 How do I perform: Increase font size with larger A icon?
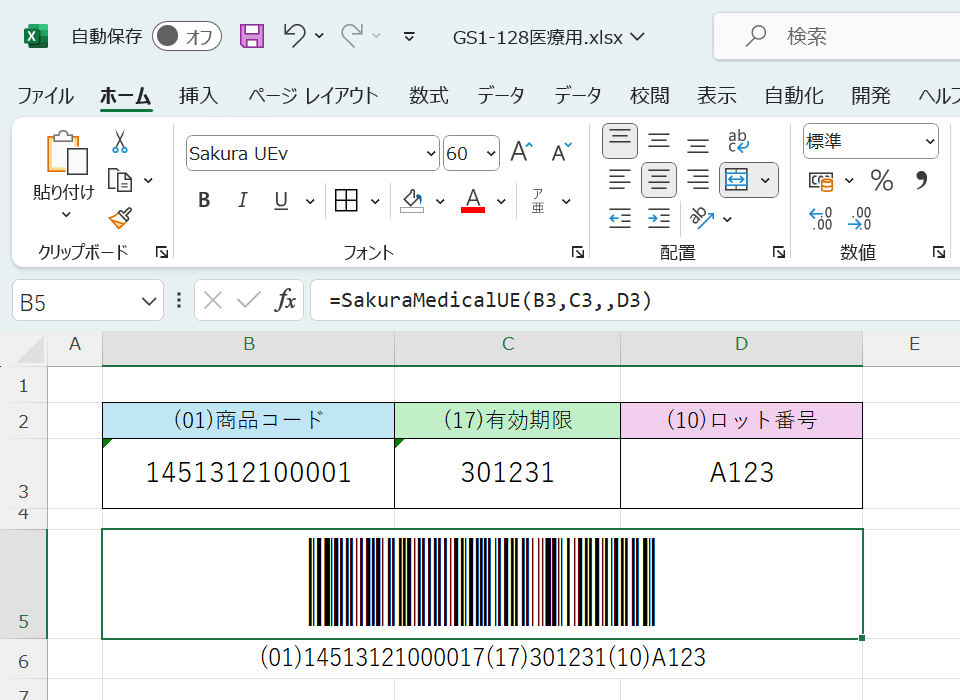(522, 151)
